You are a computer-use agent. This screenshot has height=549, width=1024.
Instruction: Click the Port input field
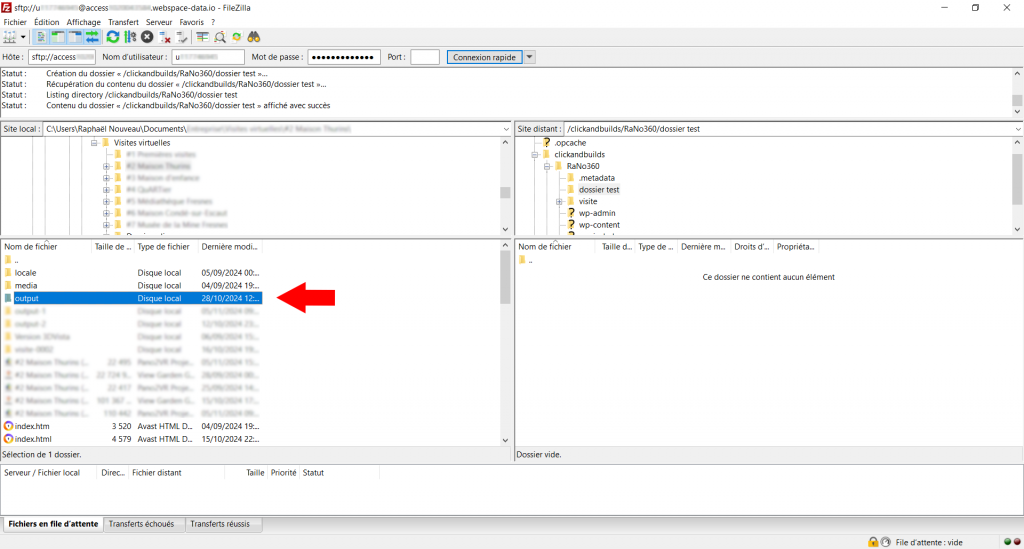pos(424,57)
